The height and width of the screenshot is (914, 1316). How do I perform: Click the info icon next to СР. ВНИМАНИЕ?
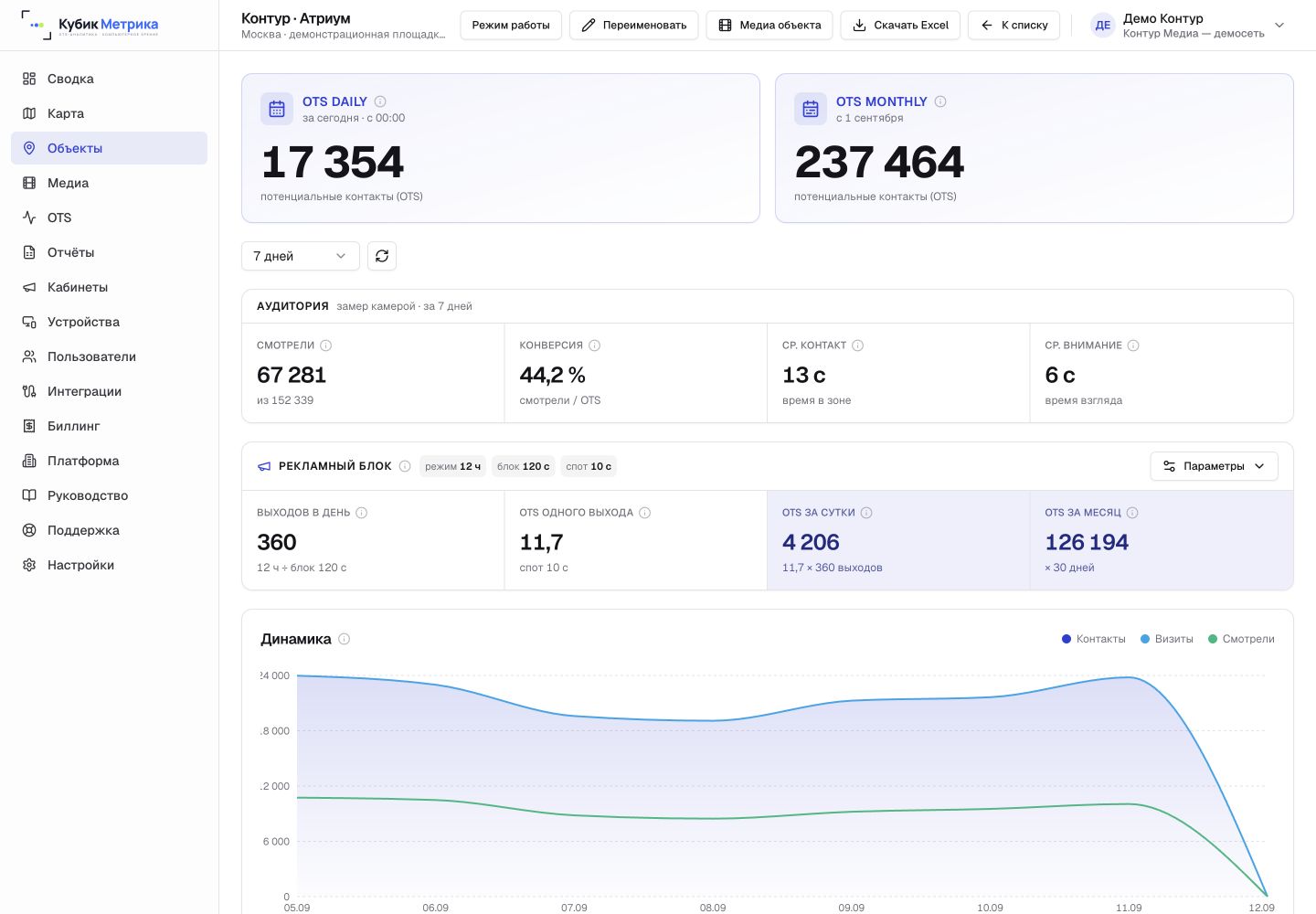coord(1133,345)
